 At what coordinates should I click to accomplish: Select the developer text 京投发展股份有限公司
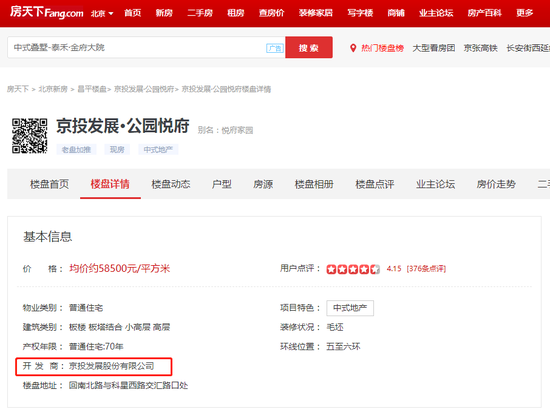(112, 366)
